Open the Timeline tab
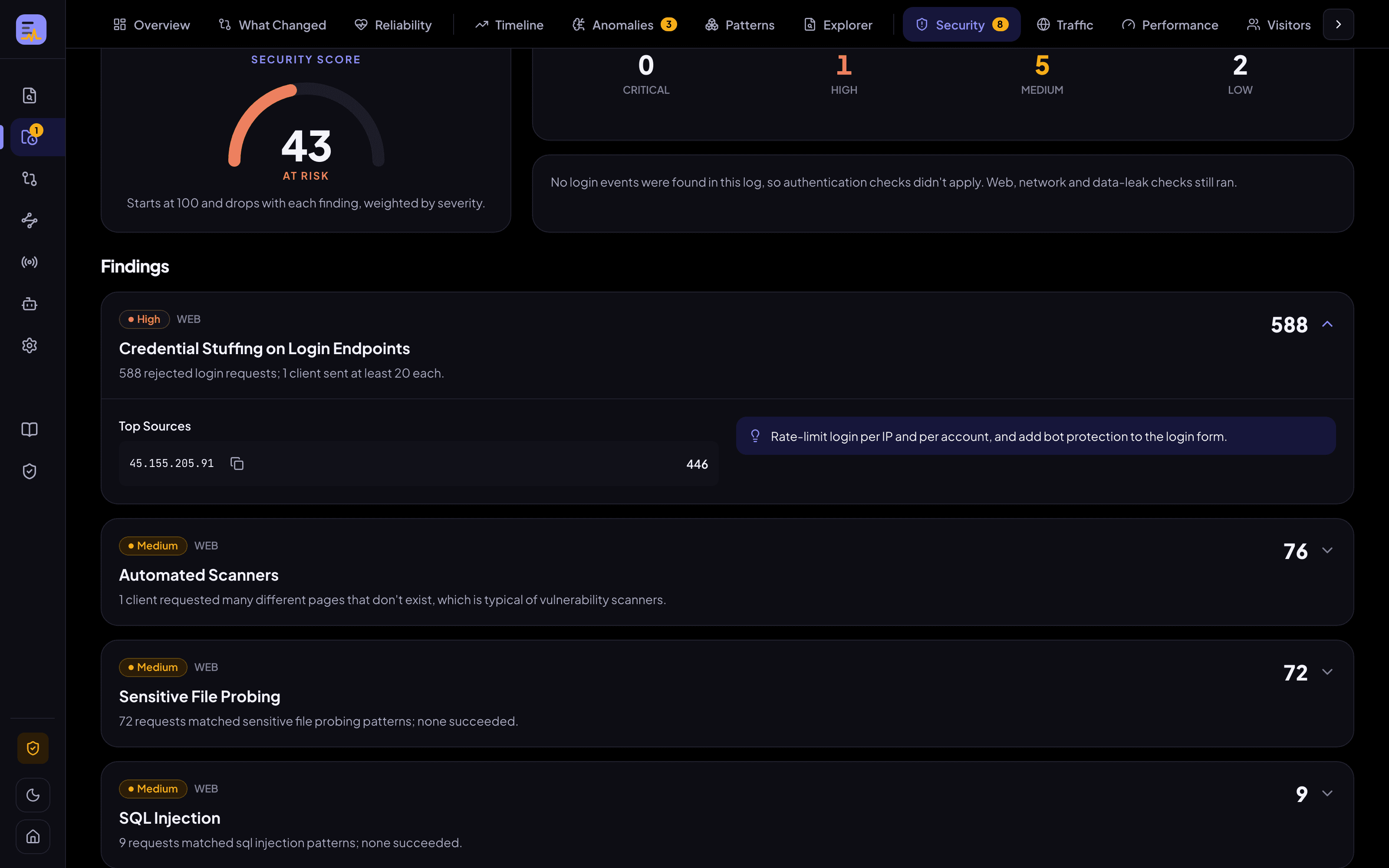The width and height of the screenshot is (1389, 868). tap(509, 25)
